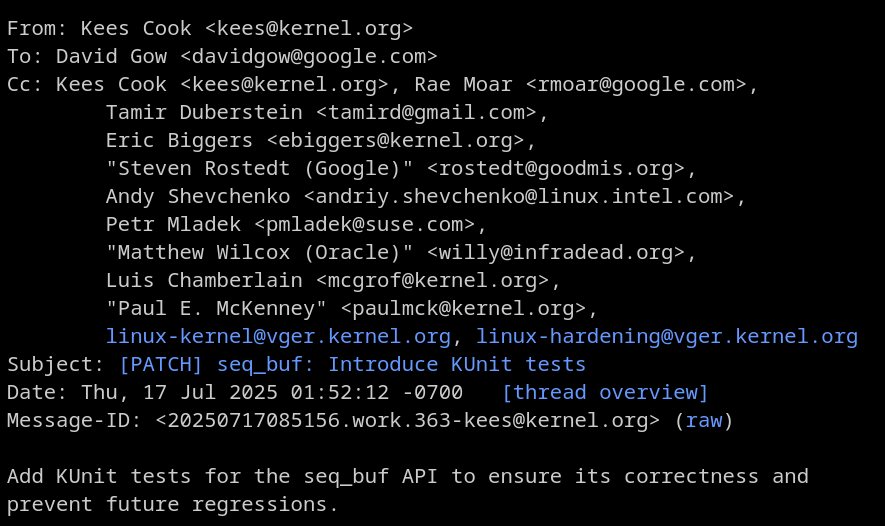885x526 pixels.
Task: Open the linux-hardening@vger.kernel.org mailing list link
Action: pyautogui.click(x=666, y=337)
